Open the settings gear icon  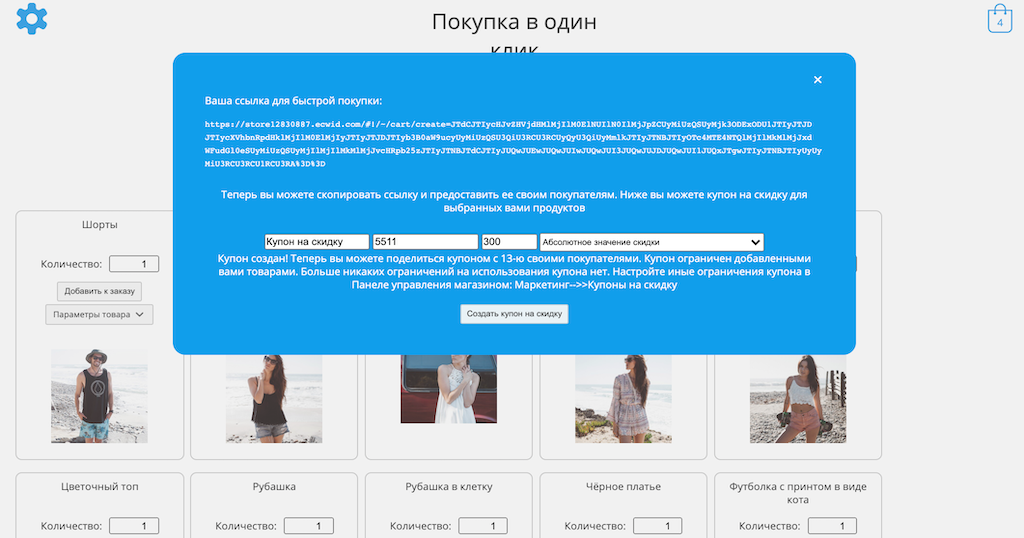pos(32,18)
